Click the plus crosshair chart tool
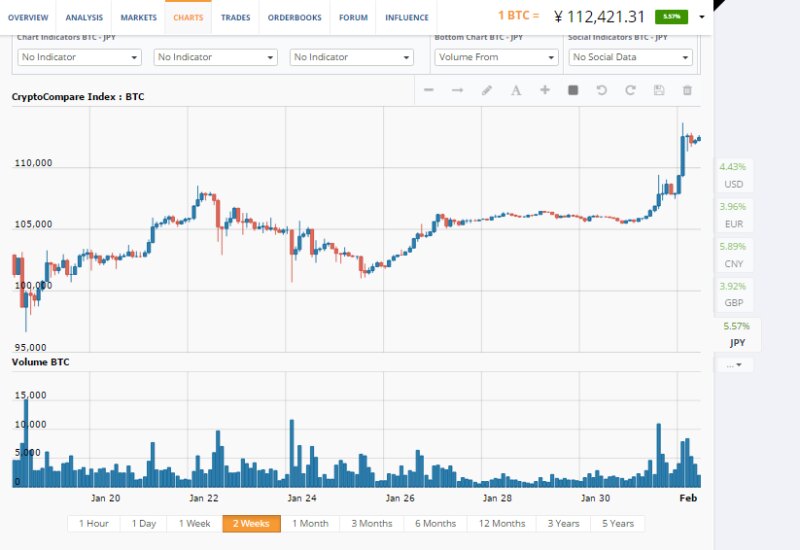The height and width of the screenshot is (550, 800). [x=545, y=90]
